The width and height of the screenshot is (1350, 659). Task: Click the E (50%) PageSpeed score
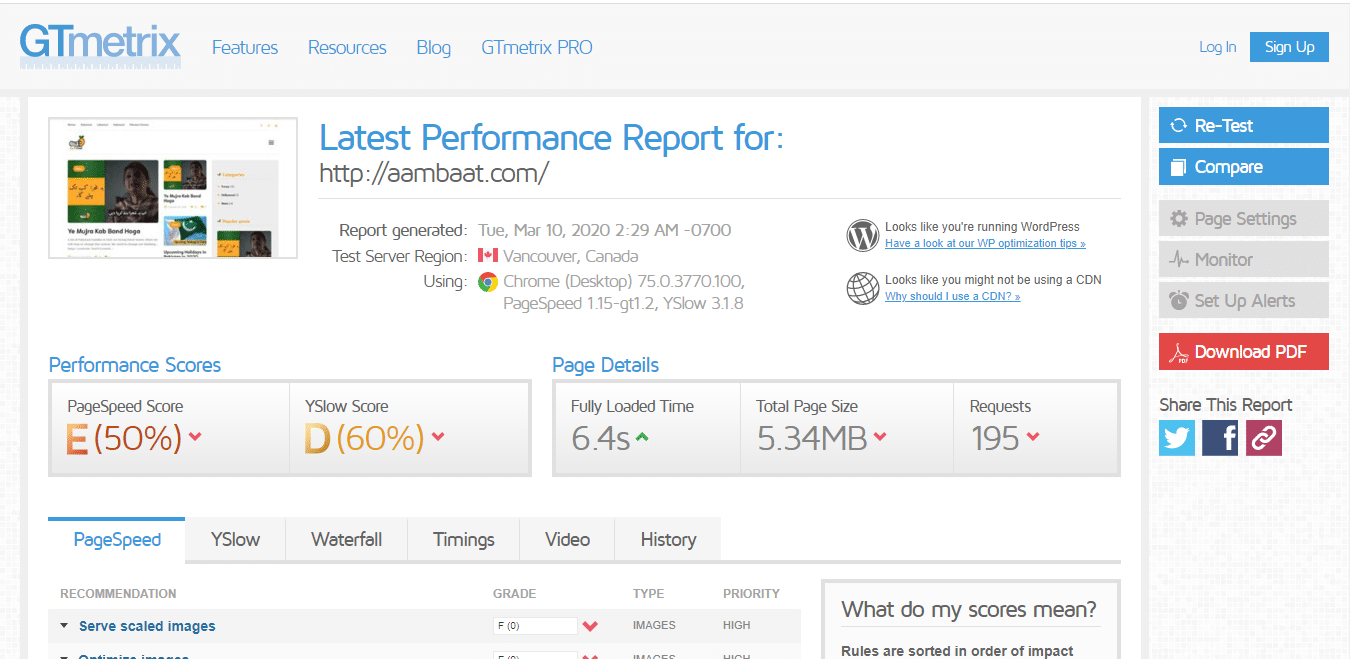coord(124,438)
